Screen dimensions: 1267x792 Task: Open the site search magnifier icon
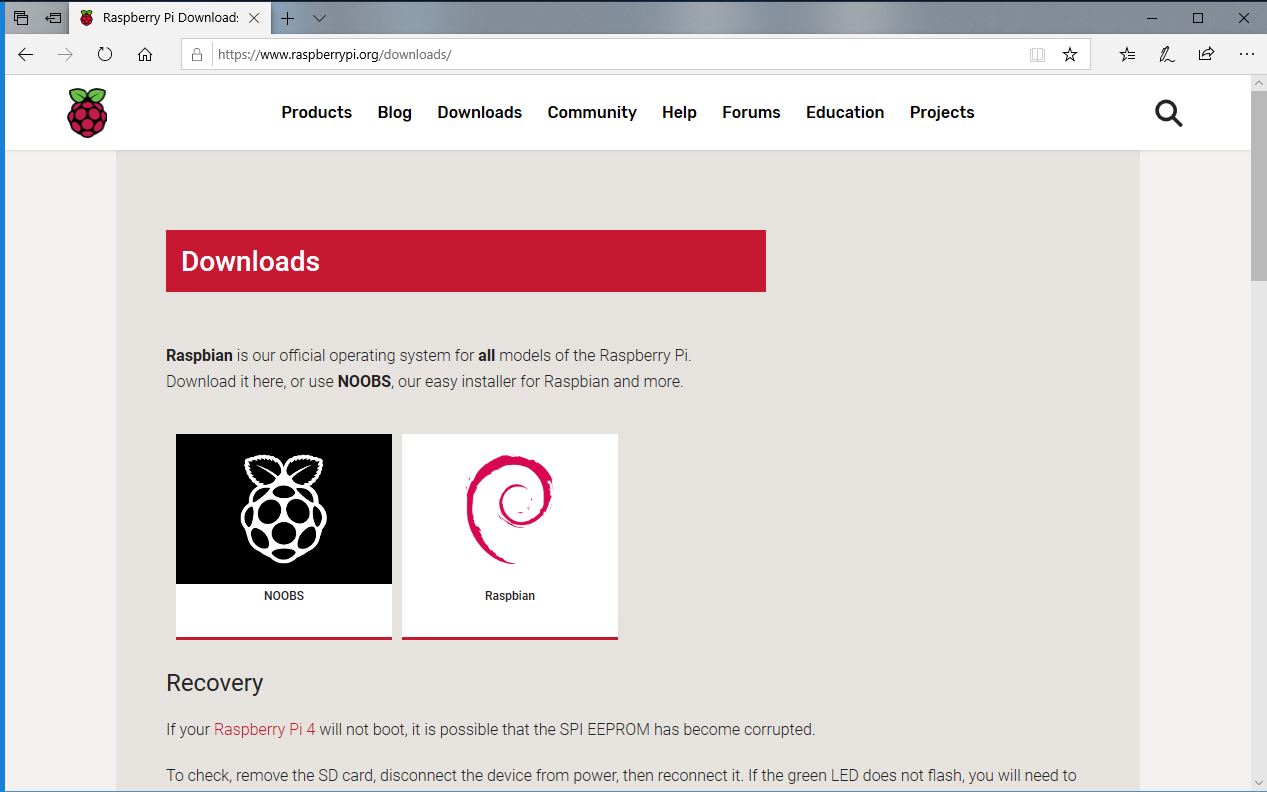coord(1168,113)
